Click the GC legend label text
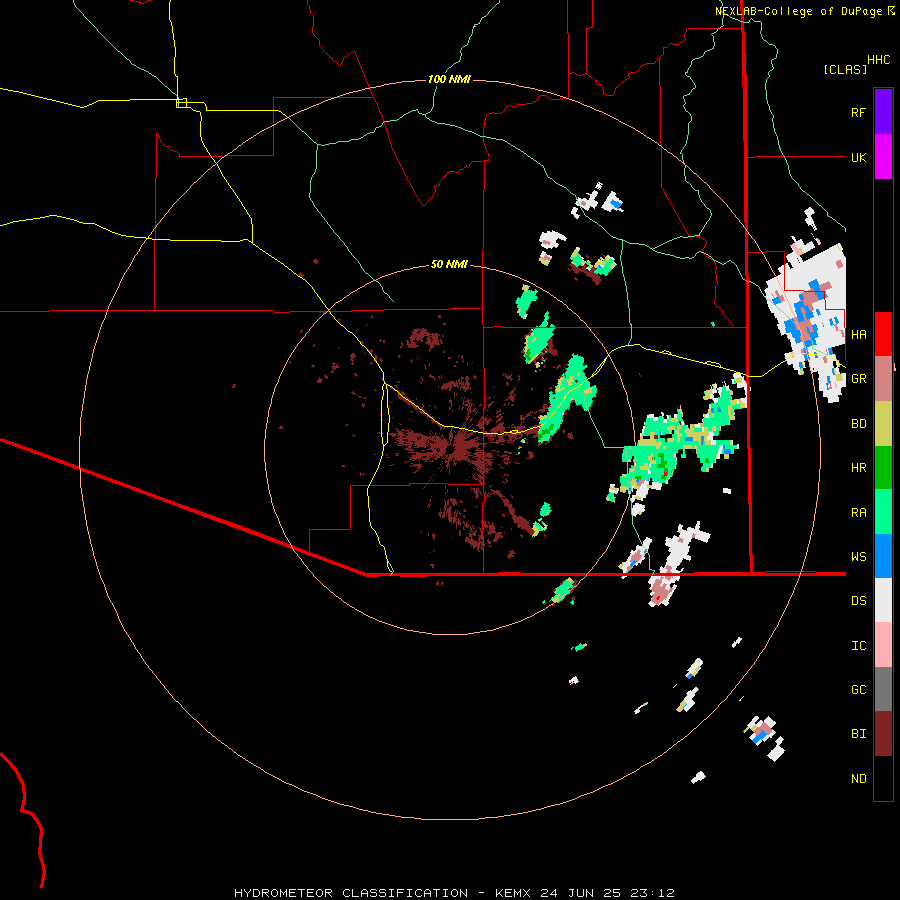Viewport: 900px width, 900px height. (858, 689)
